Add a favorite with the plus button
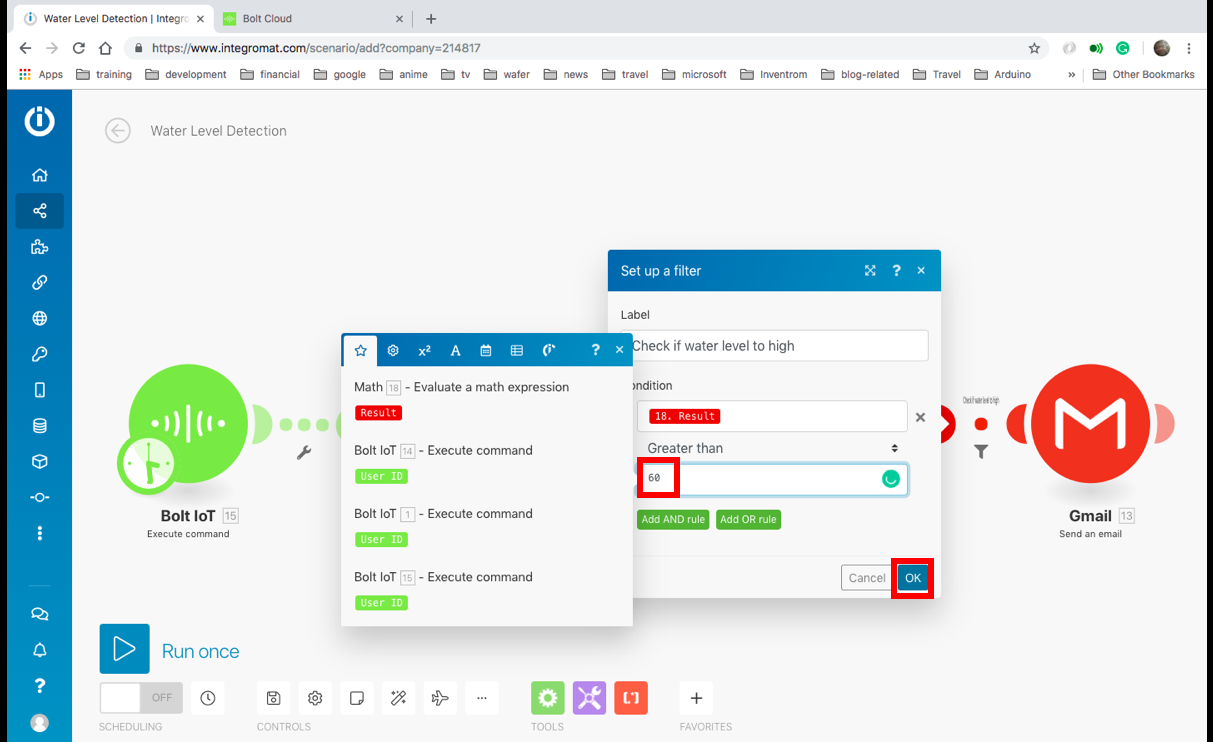This screenshot has width=1213, height=742. [696, 698]
